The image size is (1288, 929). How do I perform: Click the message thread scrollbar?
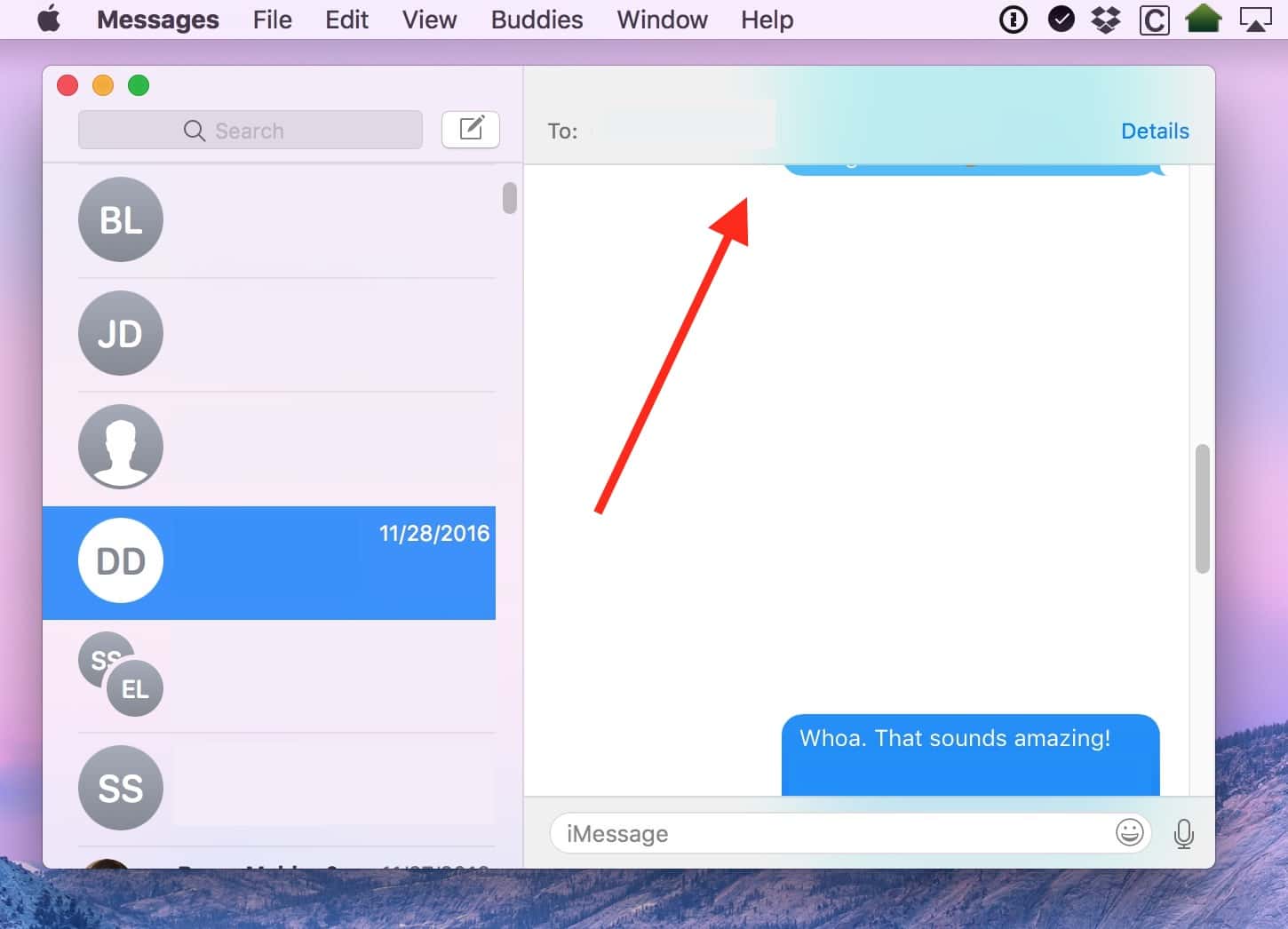point(1203,509)
